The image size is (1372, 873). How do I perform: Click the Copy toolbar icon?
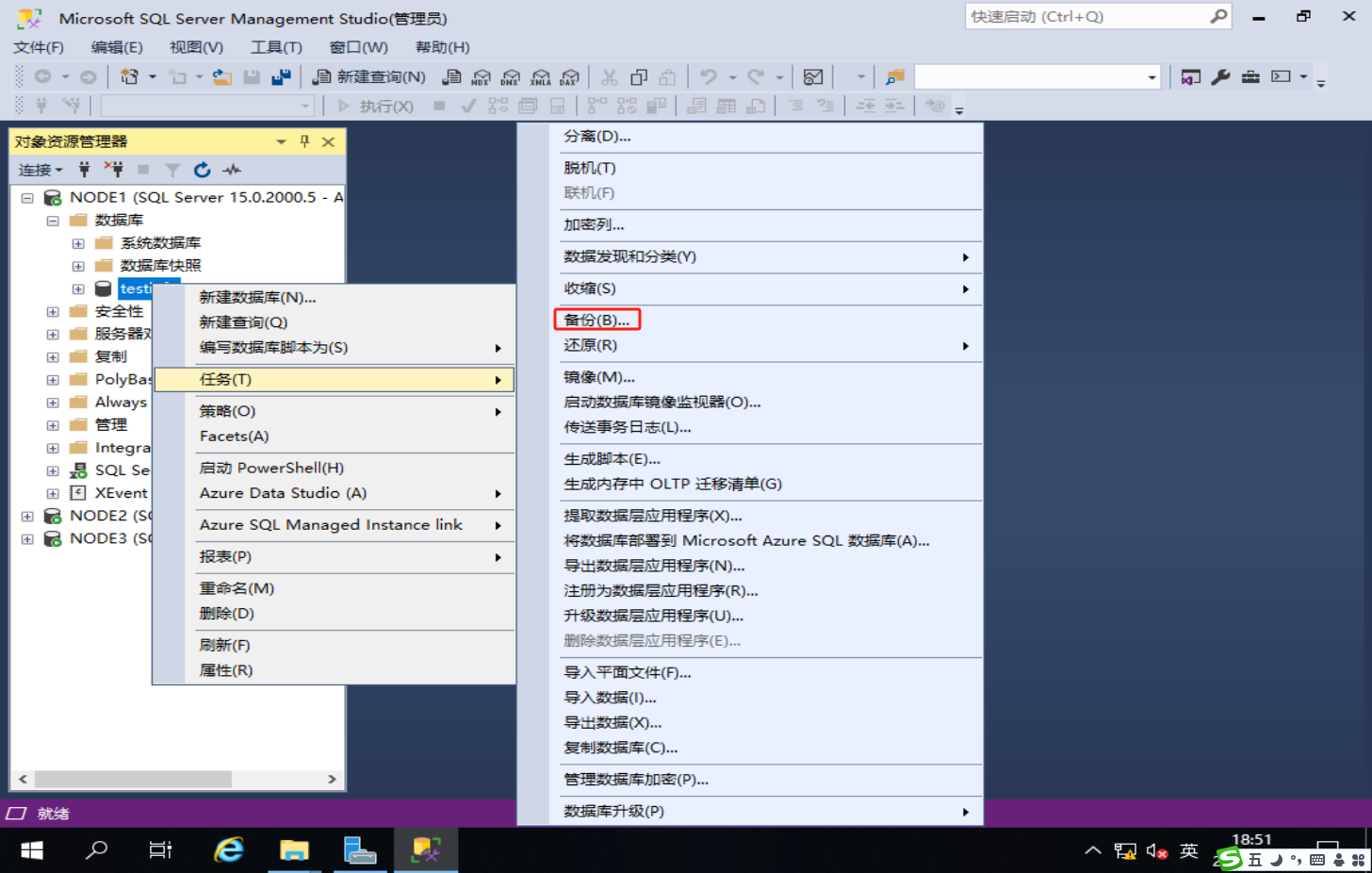[639, 77]
